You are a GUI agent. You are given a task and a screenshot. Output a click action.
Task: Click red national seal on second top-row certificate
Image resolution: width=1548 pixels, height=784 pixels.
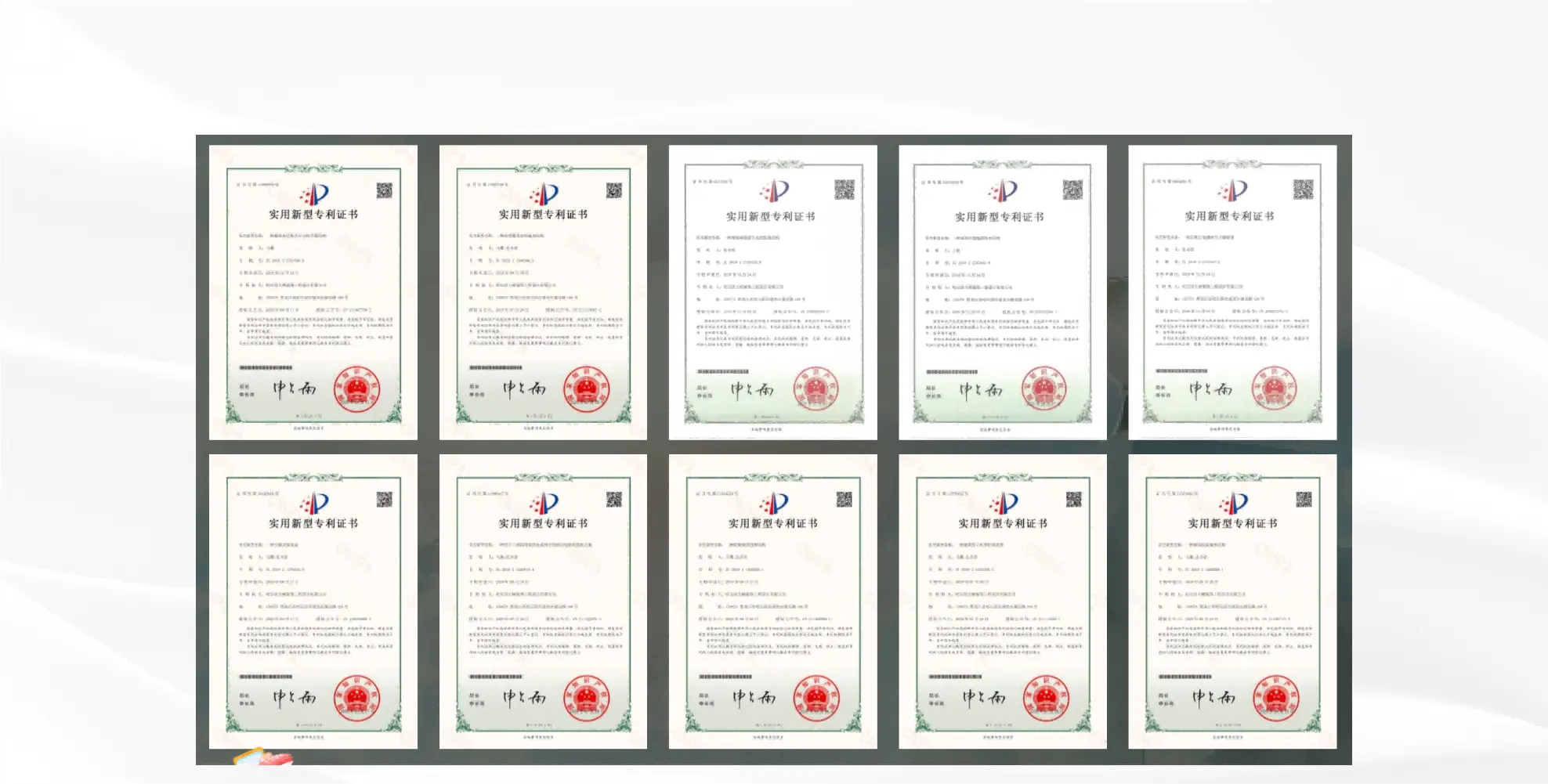(586, 389)
